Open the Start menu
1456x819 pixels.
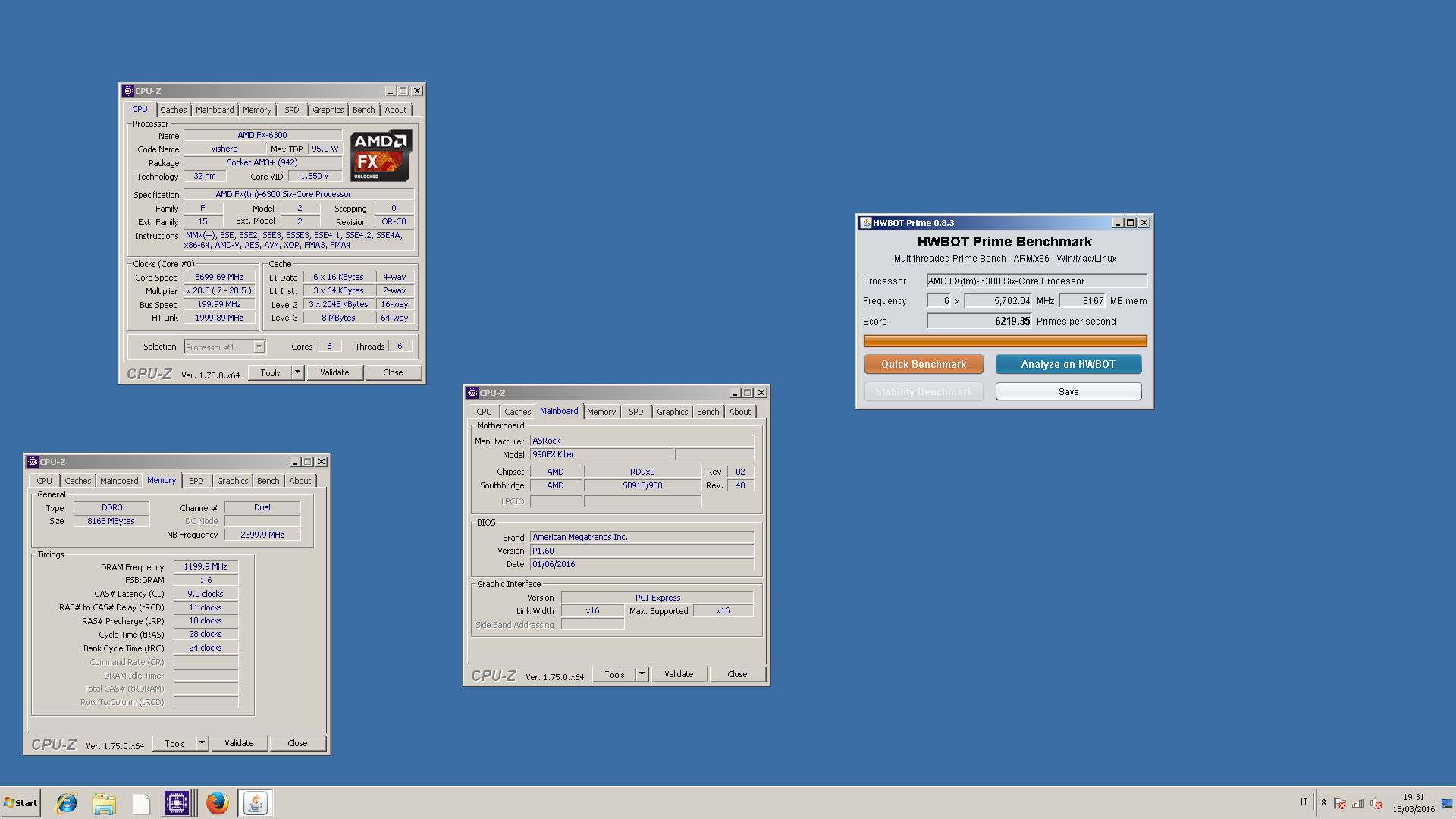20,802
